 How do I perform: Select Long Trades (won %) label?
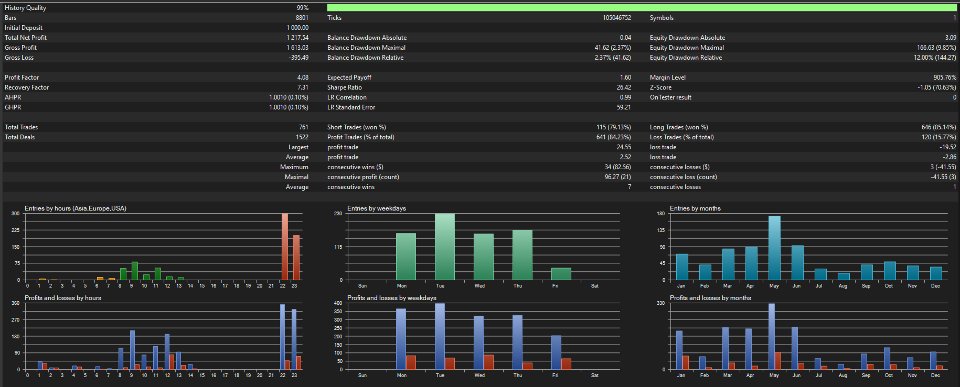pos(678,127)
